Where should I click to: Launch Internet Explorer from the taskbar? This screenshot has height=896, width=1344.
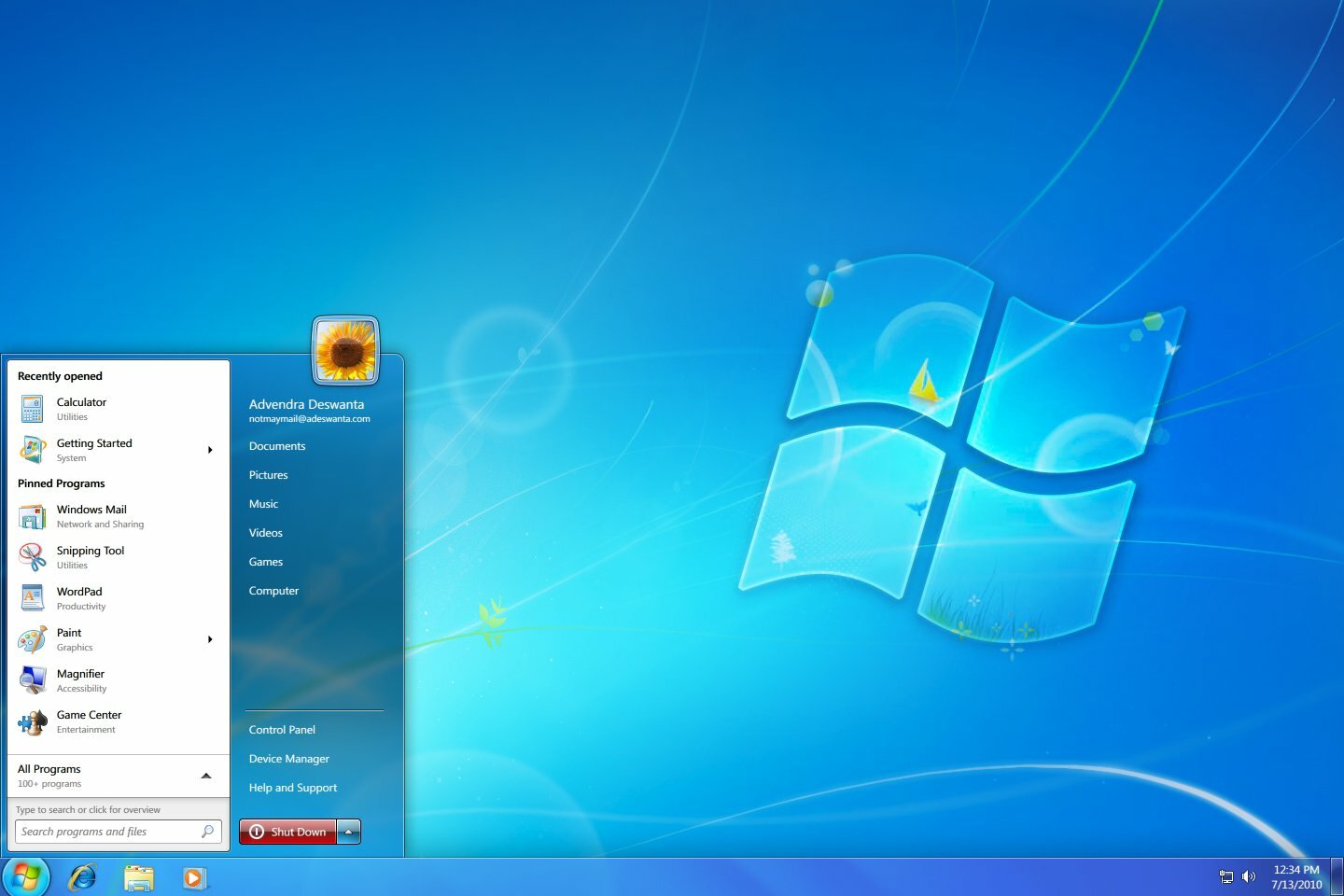83,877
